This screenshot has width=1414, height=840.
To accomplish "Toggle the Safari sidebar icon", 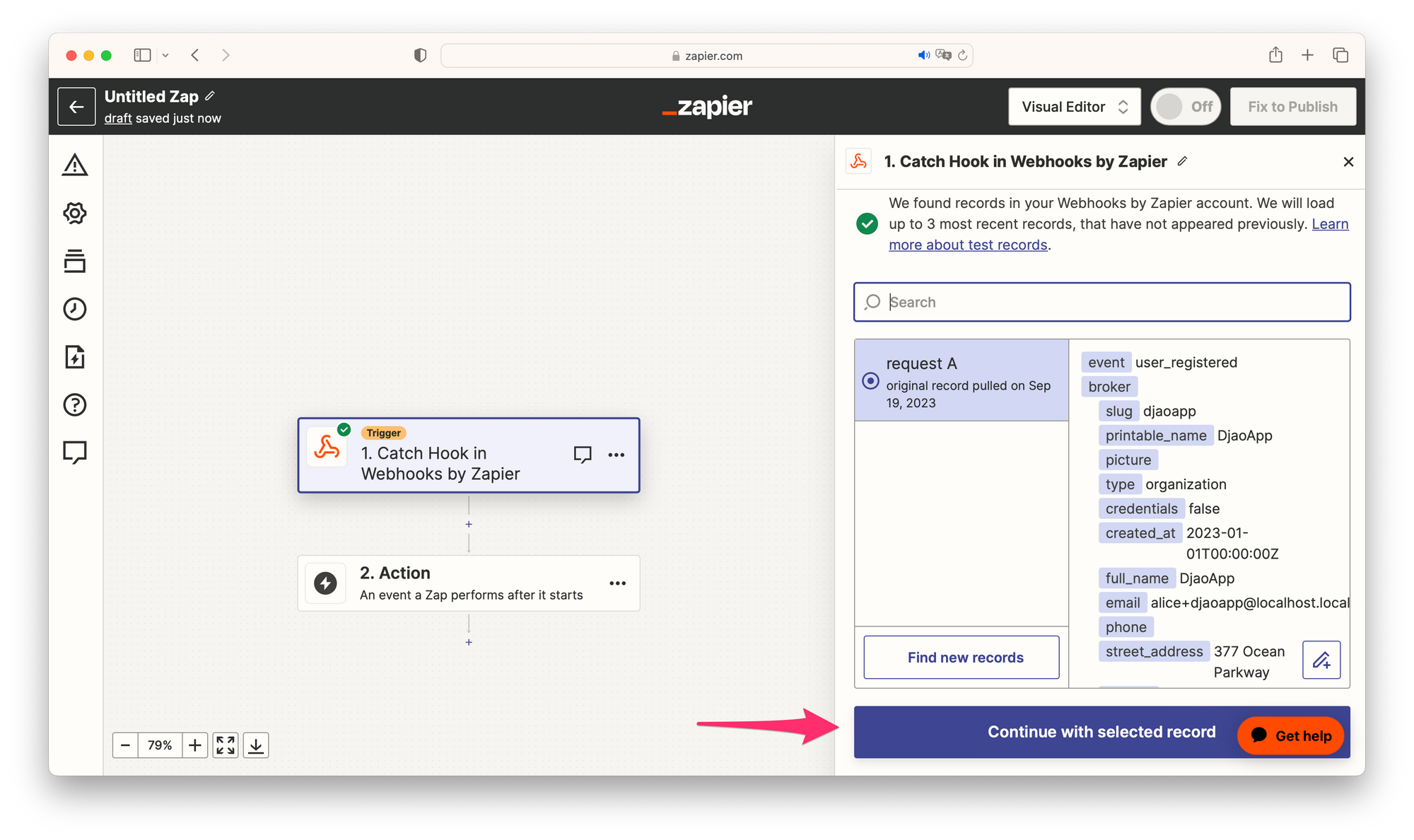I will [x=142, y=55].
